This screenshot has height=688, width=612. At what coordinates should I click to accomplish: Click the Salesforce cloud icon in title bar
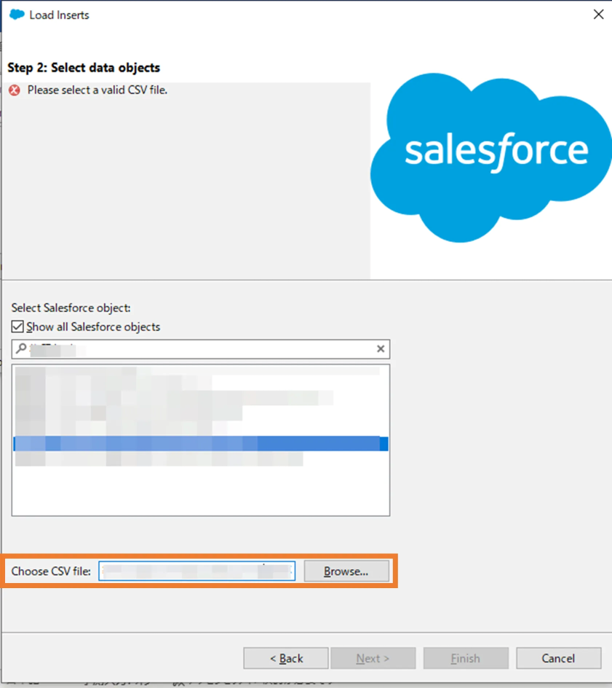[x=17, y=14]
